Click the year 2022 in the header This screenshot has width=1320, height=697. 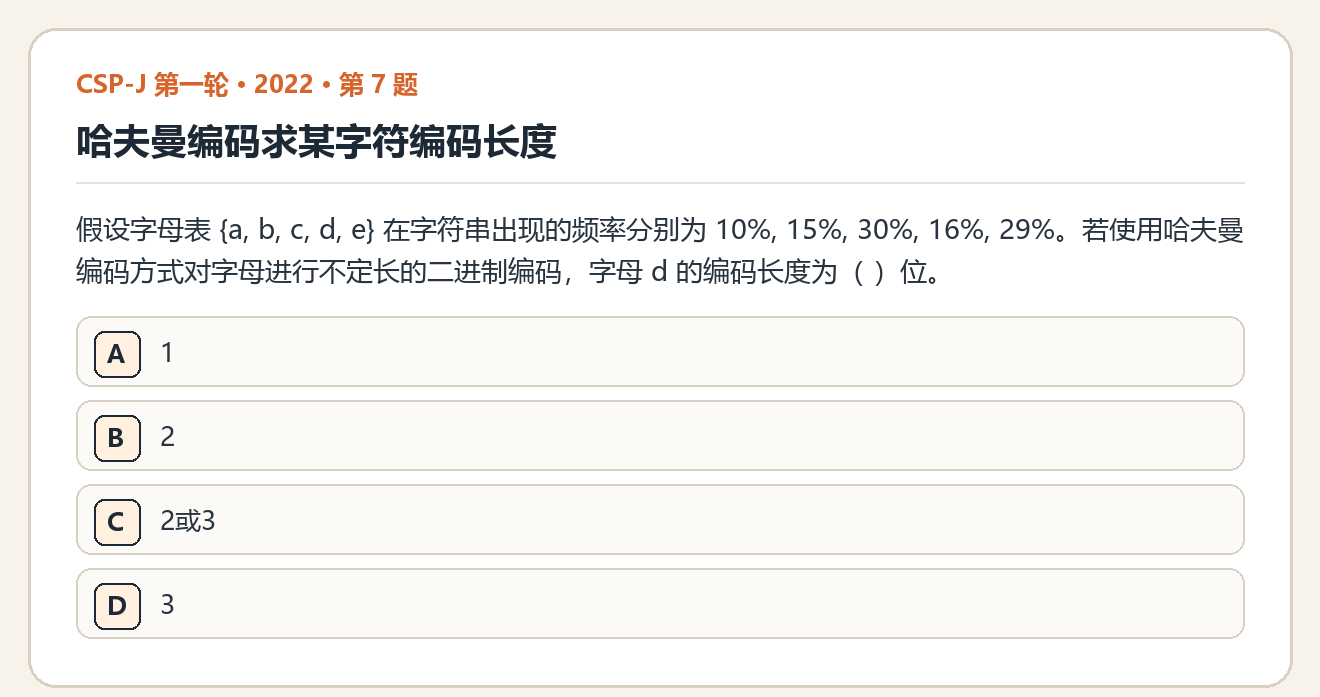[x=284, y=85]
